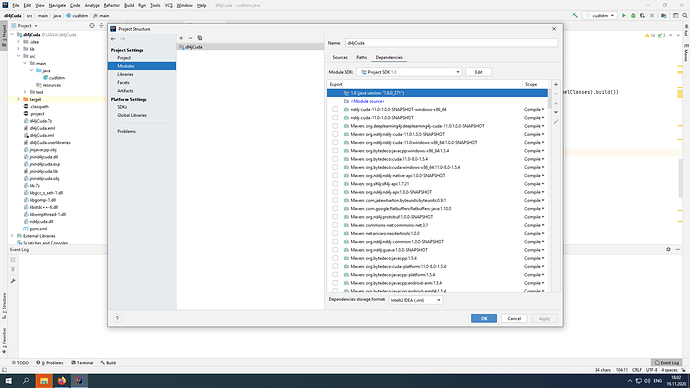This screenshot has width=690, height=388.
Task: Expand the .idea folder in project tree
Action: pos(18,42)
